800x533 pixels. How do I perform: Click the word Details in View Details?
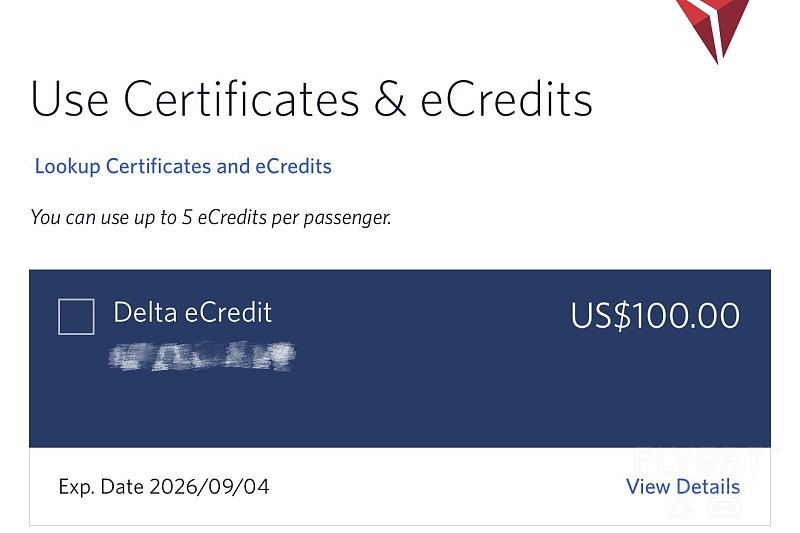coord(709,487)
